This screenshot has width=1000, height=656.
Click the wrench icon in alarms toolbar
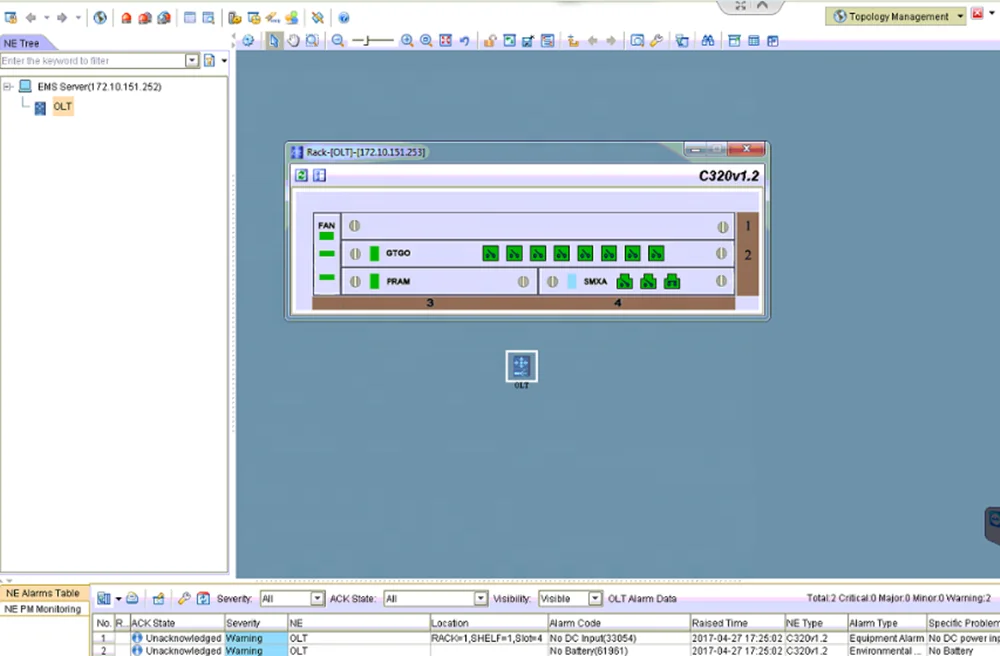point(184,598)
